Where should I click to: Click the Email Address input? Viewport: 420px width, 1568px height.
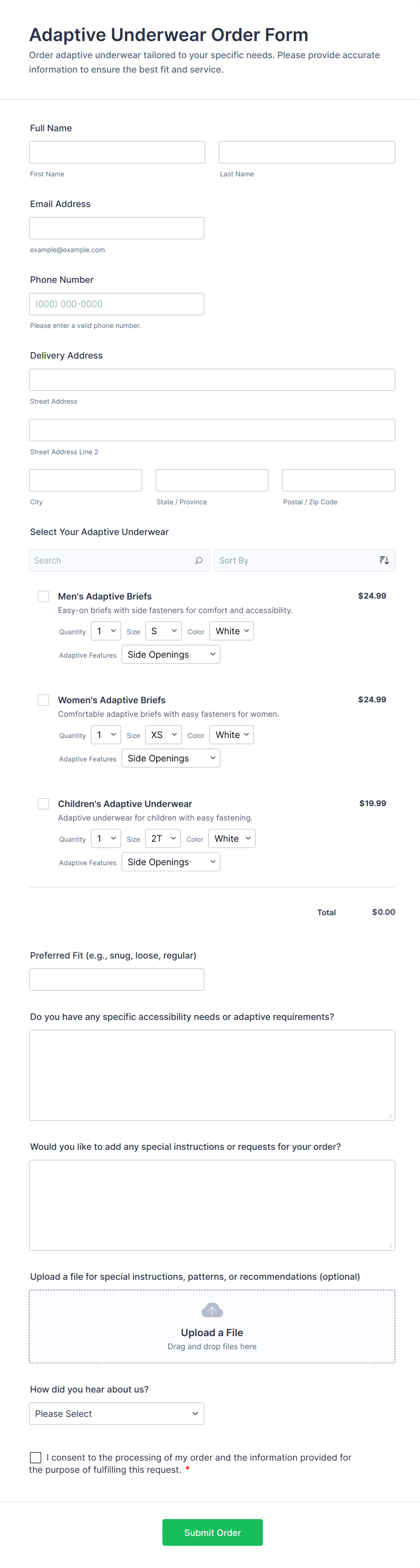point(117,228)
